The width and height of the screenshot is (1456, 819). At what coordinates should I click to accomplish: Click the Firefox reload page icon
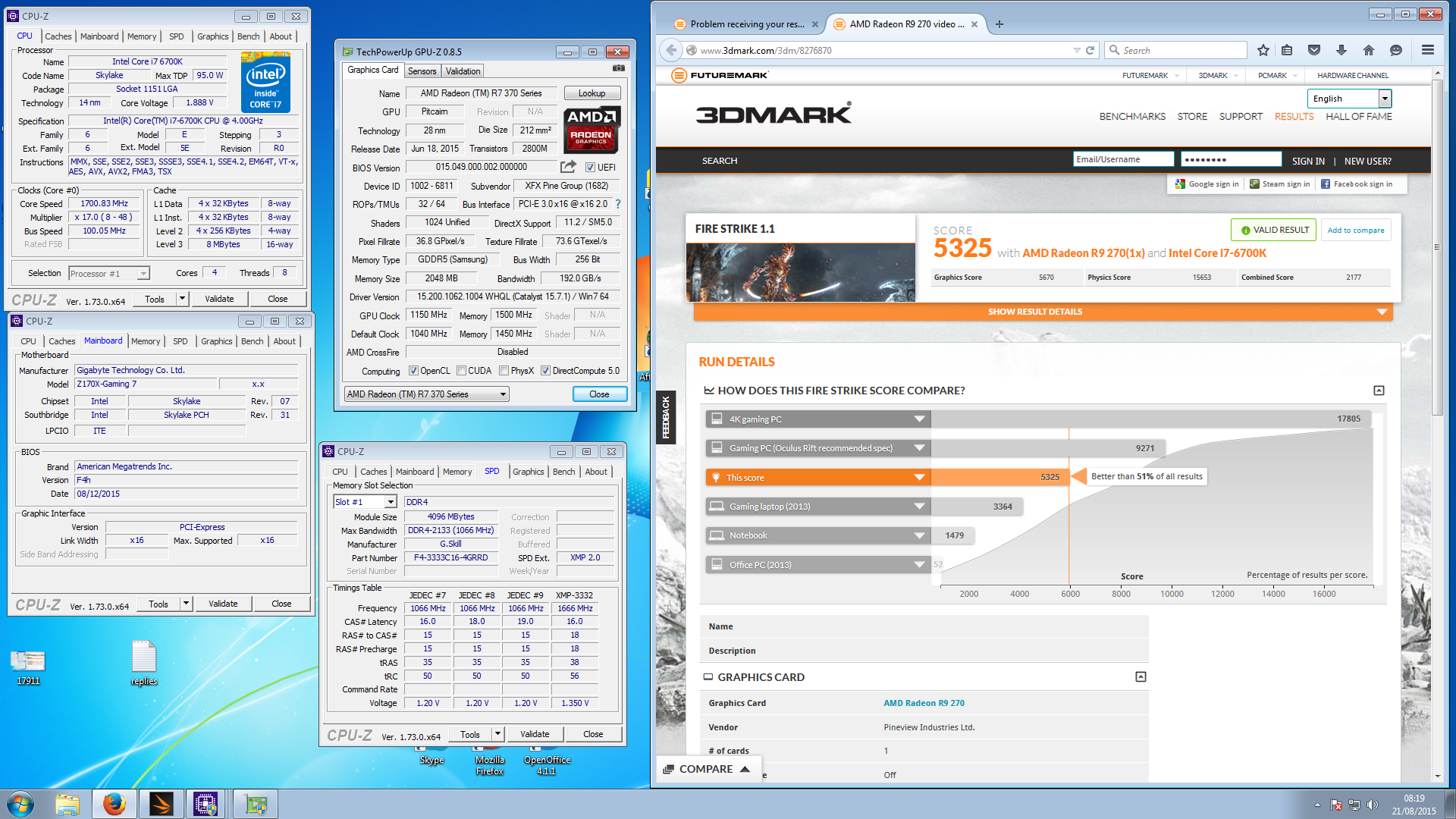coord(1090,50)
